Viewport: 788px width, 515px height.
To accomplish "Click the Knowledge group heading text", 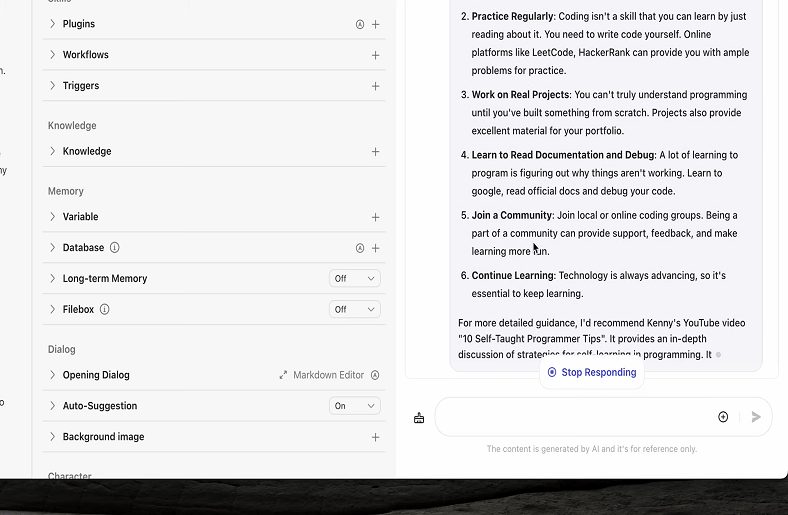I will [72, 126].
